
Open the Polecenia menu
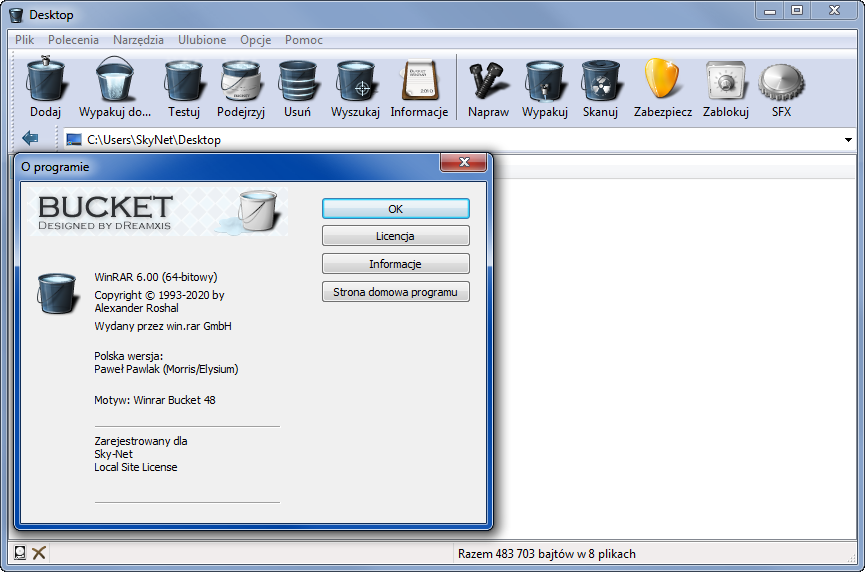coord(73,40)
